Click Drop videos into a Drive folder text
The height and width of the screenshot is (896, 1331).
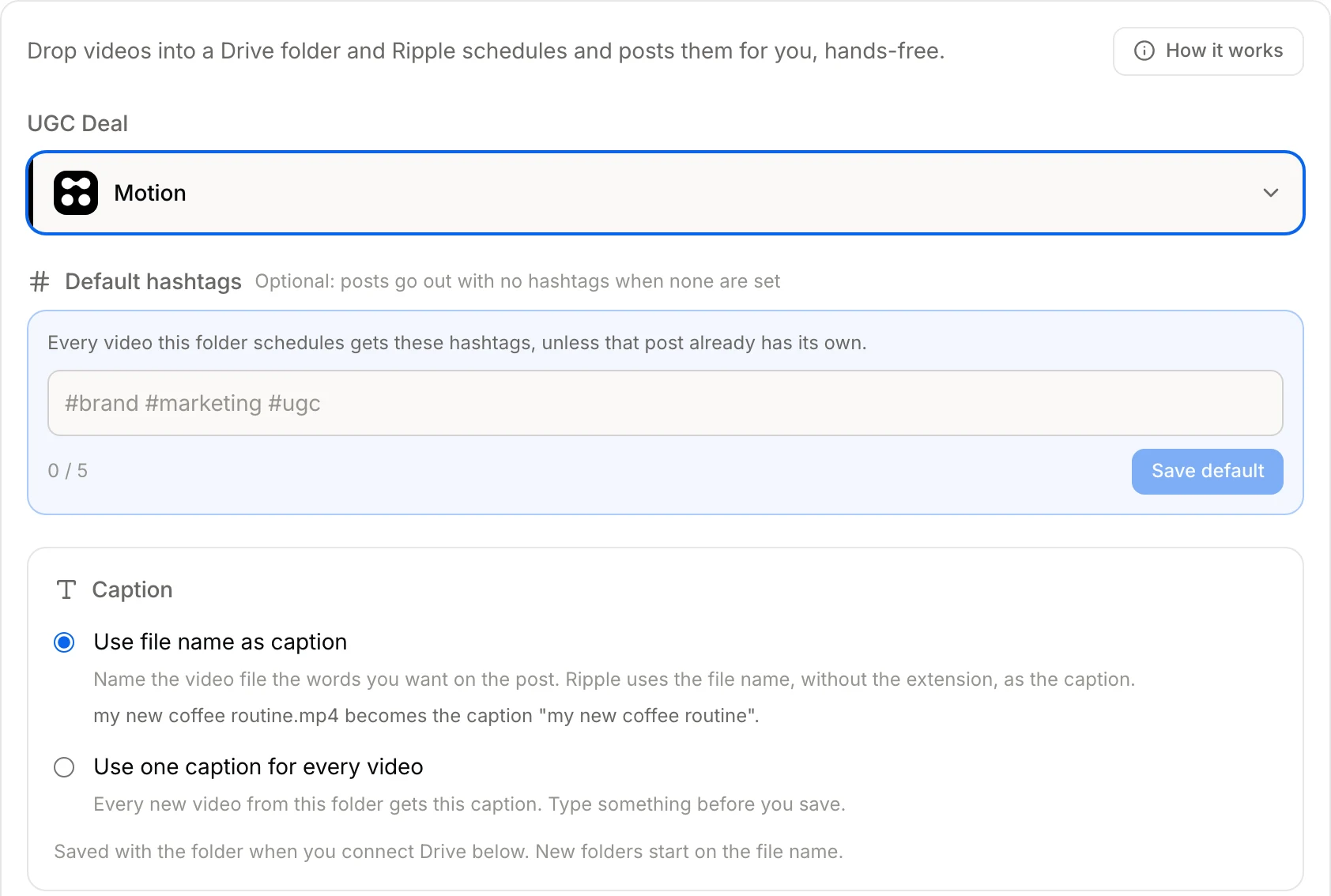click(486, 51)
